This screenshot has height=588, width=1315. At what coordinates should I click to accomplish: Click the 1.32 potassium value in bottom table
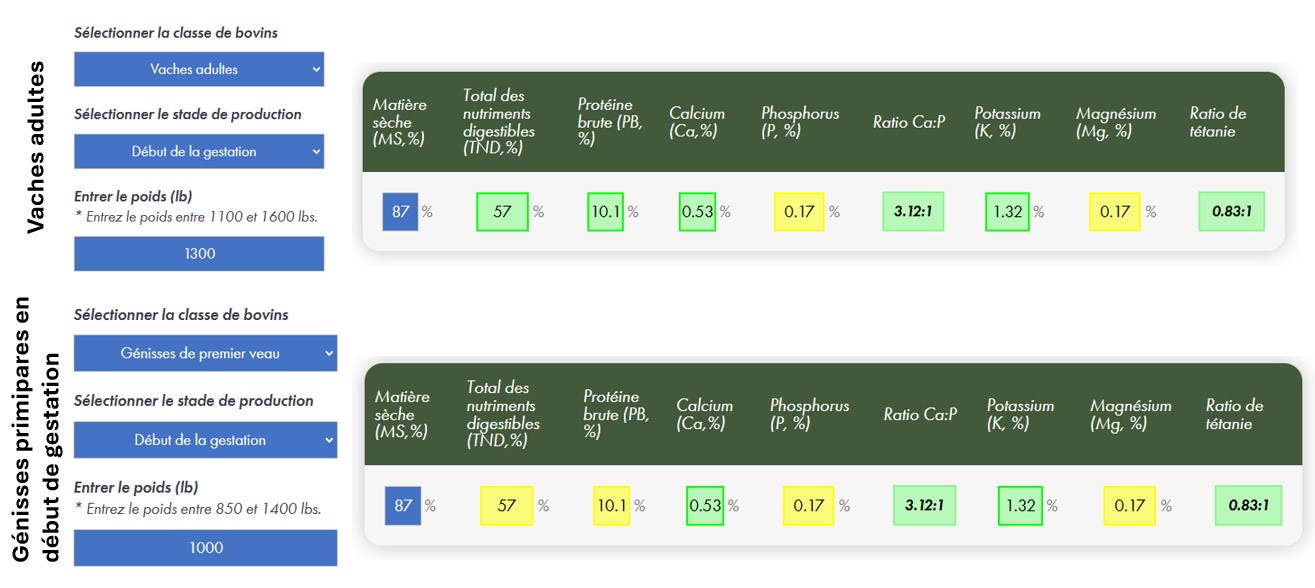point(1020,506)
